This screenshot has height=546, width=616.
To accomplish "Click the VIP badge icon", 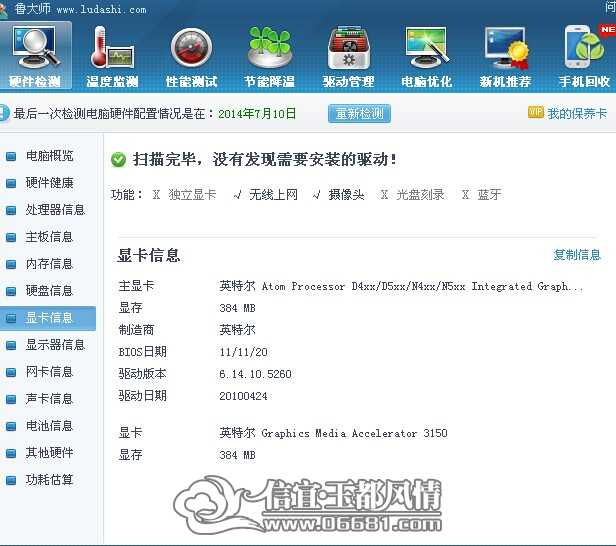I will [x=535, y=112].
